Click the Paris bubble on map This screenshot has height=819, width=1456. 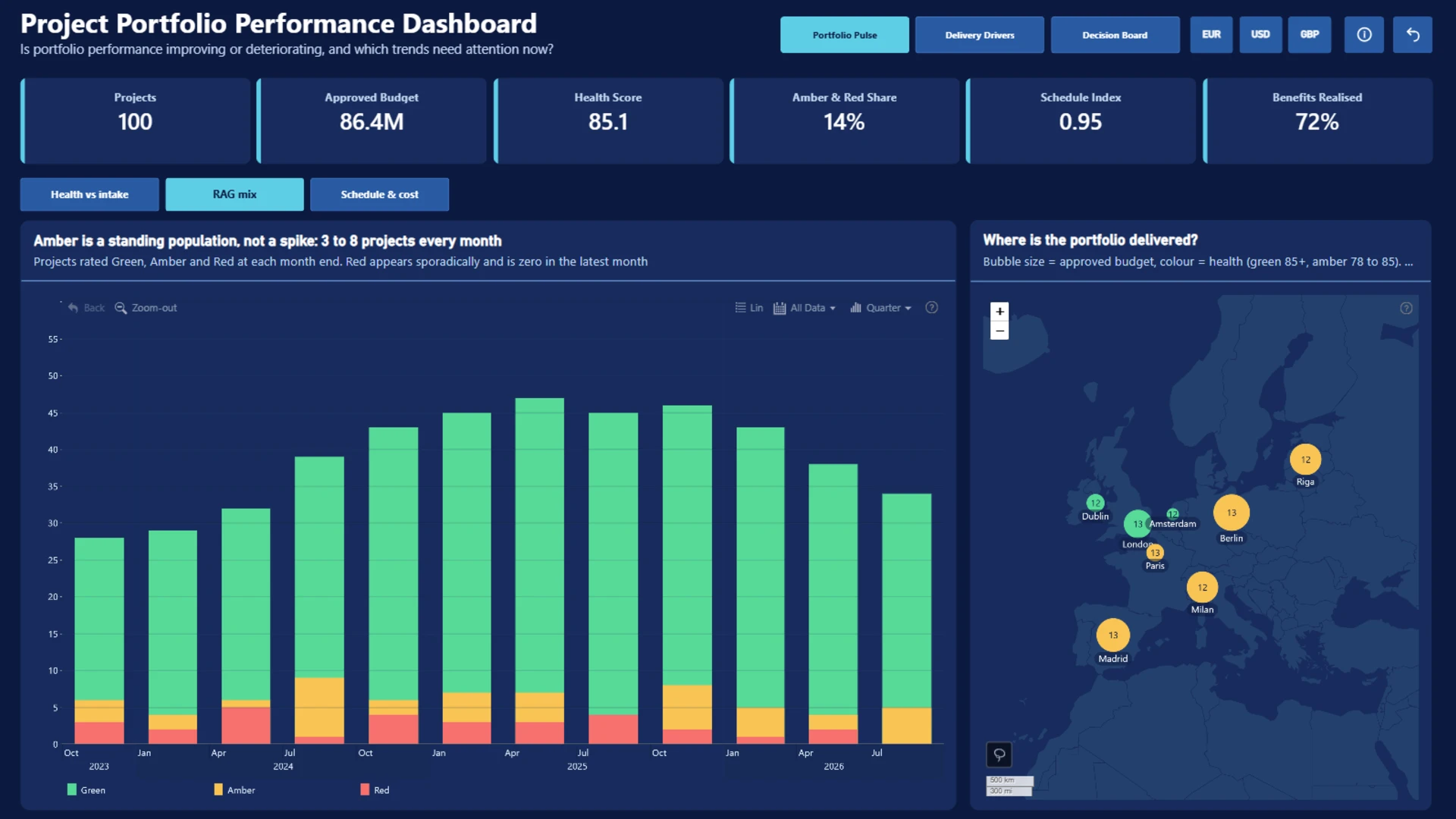(1154, 553)
